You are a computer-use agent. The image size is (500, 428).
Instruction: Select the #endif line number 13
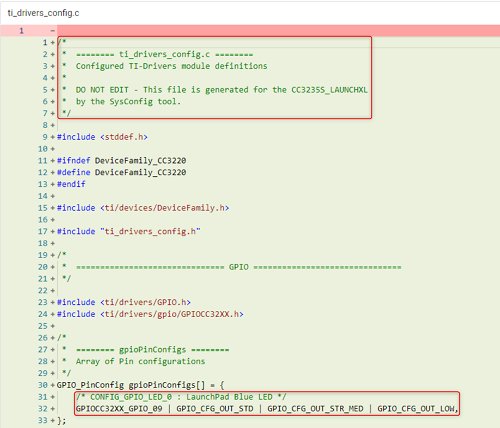[x=43, y=184]
